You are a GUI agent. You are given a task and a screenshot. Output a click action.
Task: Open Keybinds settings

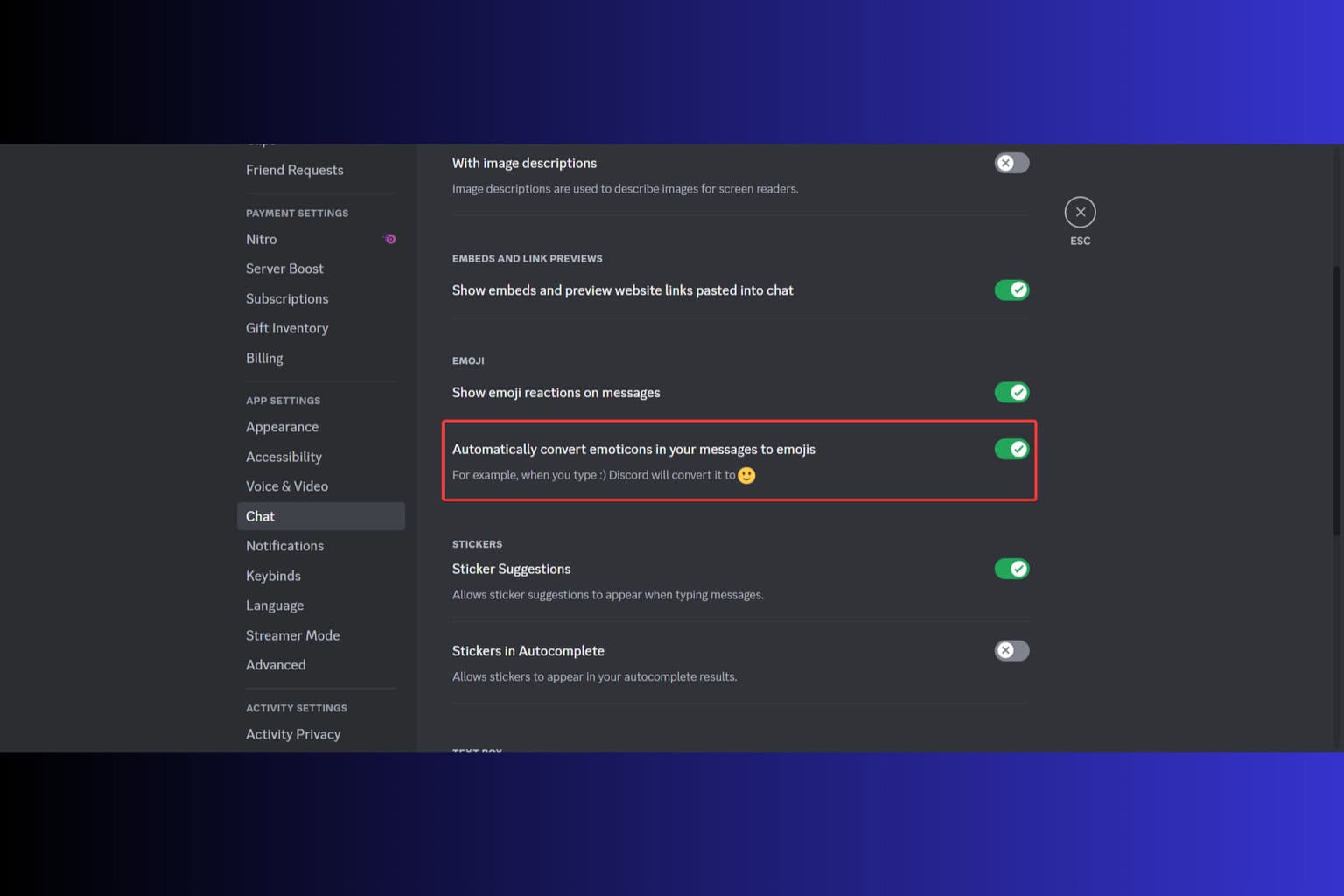273,576
